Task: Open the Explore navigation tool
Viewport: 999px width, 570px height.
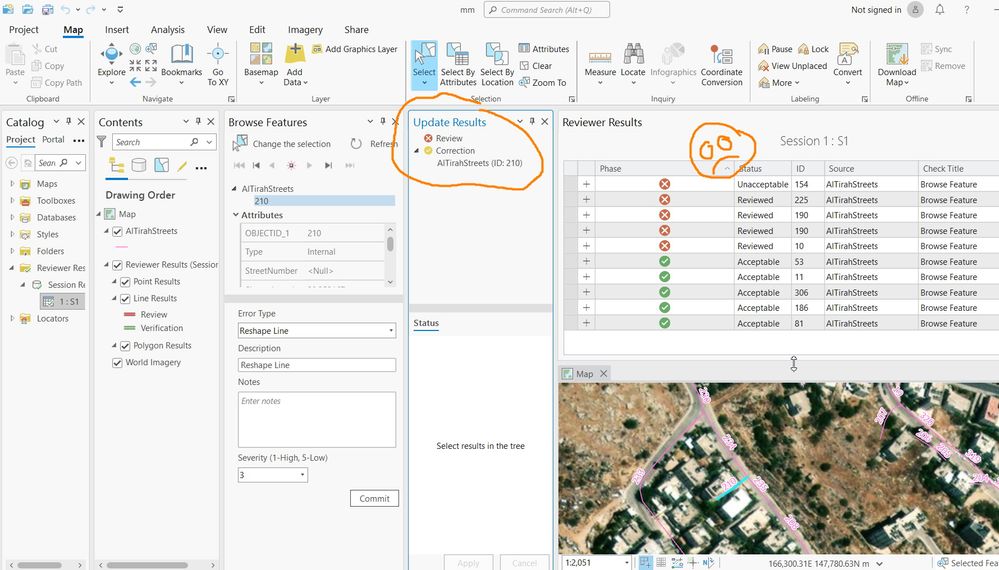Action: (x=111, y=53)
